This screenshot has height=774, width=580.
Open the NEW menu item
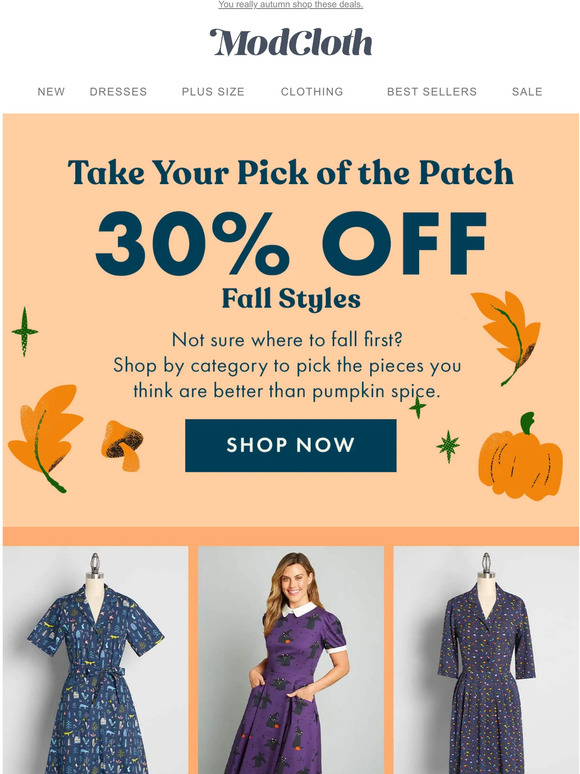click(x=51, y=92)
